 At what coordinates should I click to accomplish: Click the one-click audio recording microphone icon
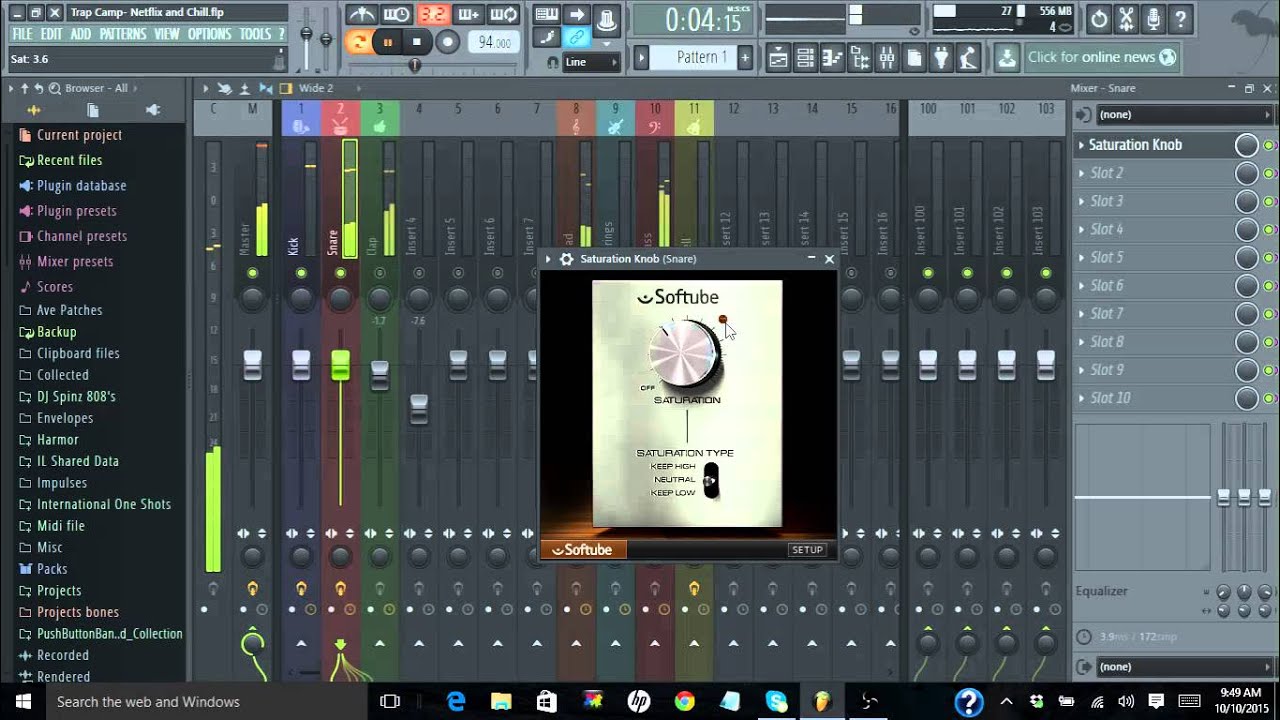coord(1153,18)
